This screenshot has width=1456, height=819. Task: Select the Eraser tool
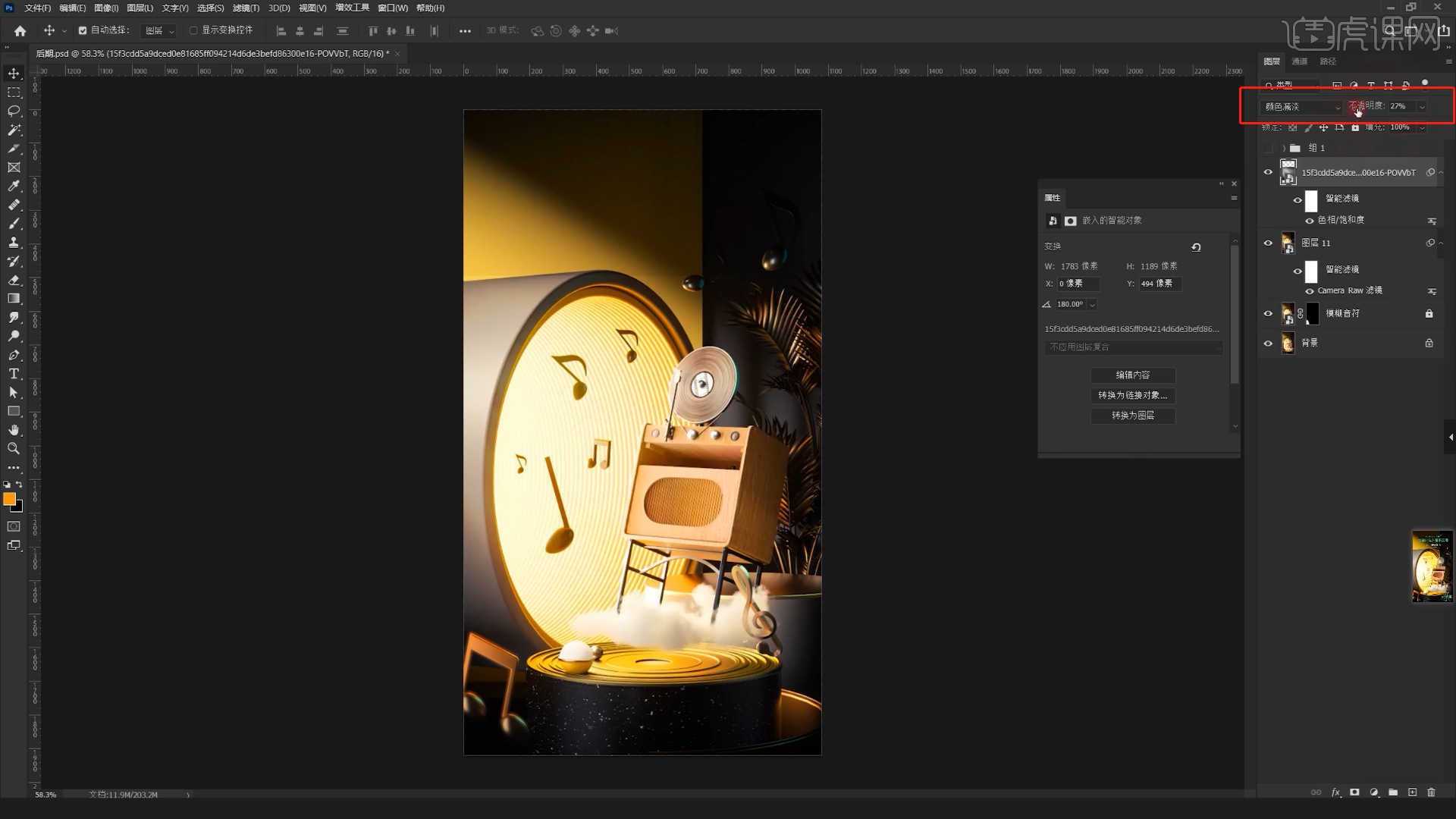(14, 280)
